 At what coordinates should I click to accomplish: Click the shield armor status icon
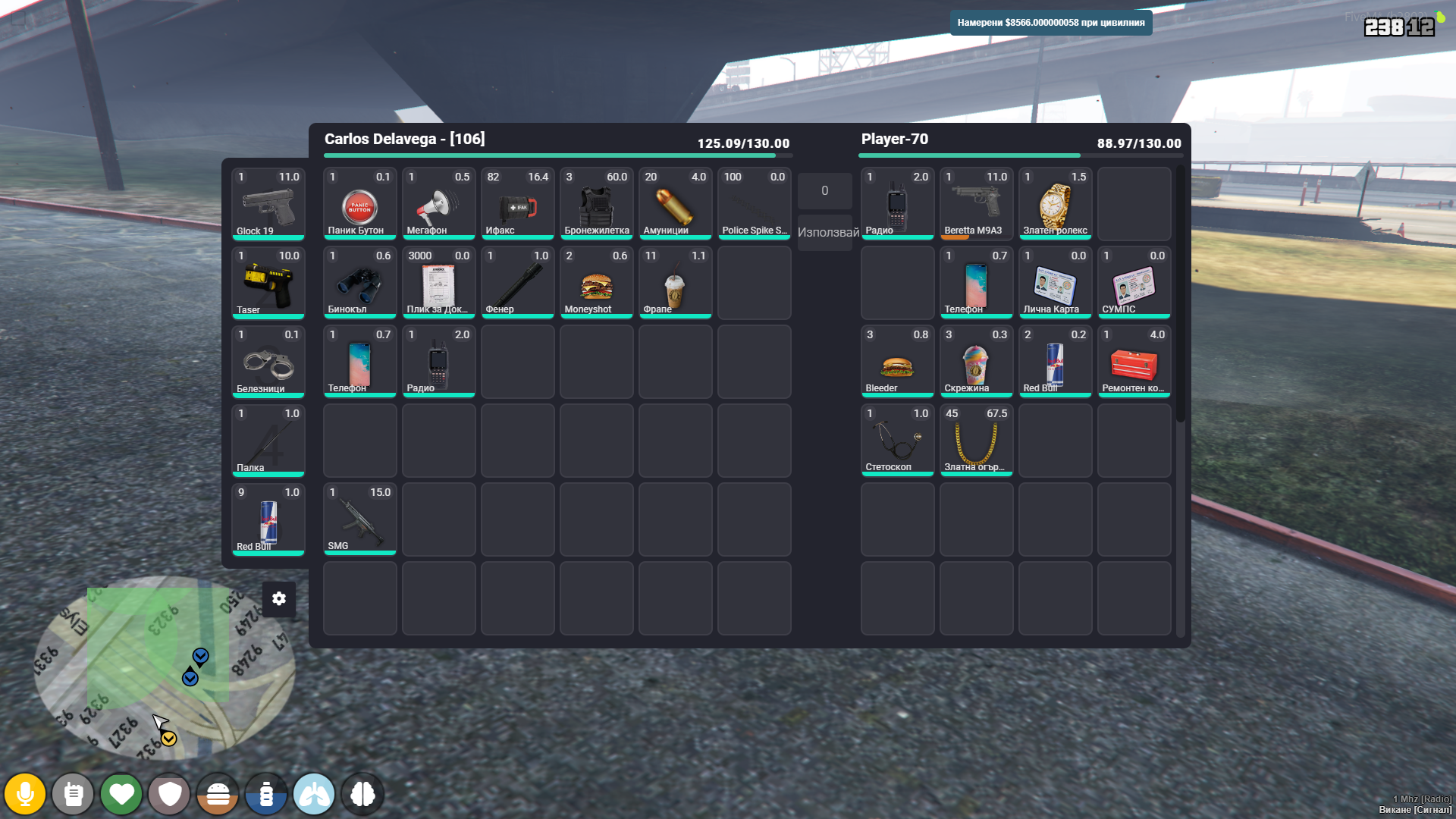(x=169, y=794)
